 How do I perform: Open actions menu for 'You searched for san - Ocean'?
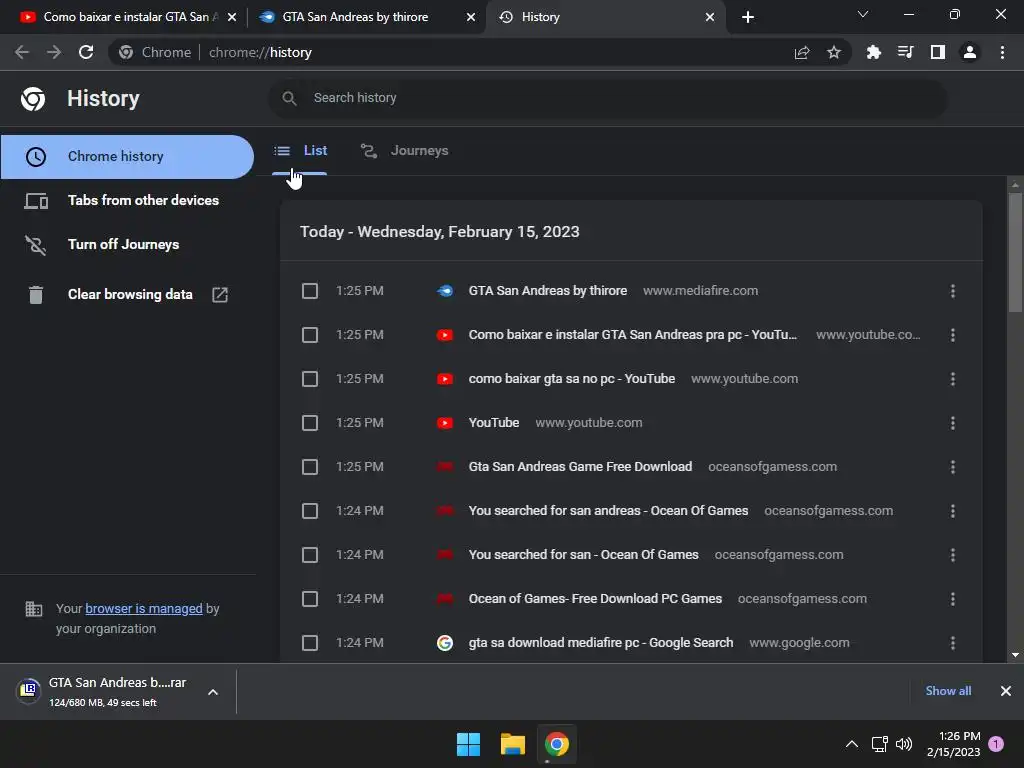953,555
